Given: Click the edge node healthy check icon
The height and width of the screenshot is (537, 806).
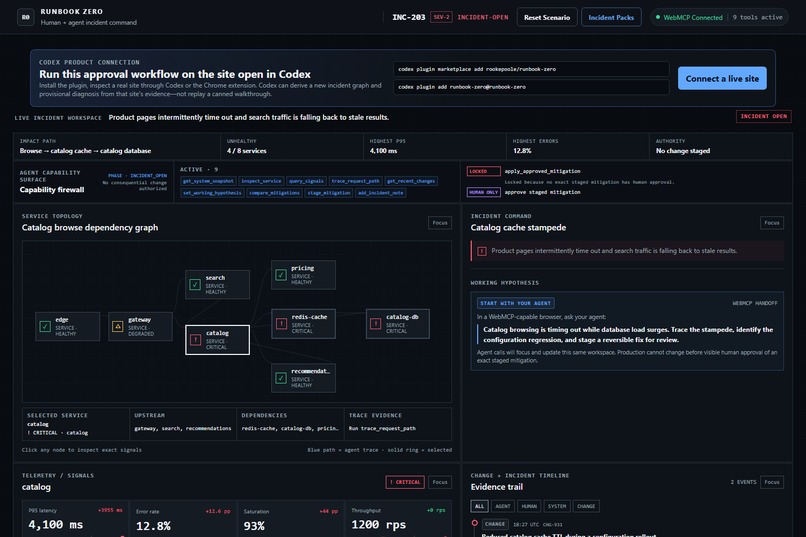Looking at the screenshot, I should pos(45,326).
